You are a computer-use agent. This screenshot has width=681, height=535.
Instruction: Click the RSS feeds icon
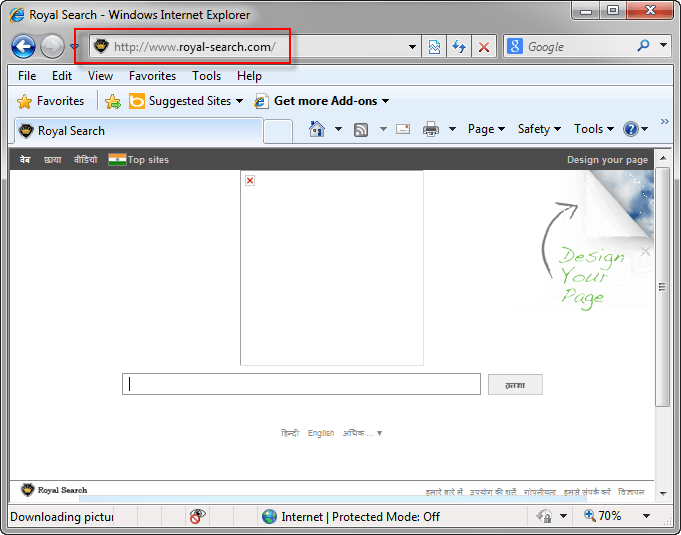pyautogui.click(x=361, y=129)
